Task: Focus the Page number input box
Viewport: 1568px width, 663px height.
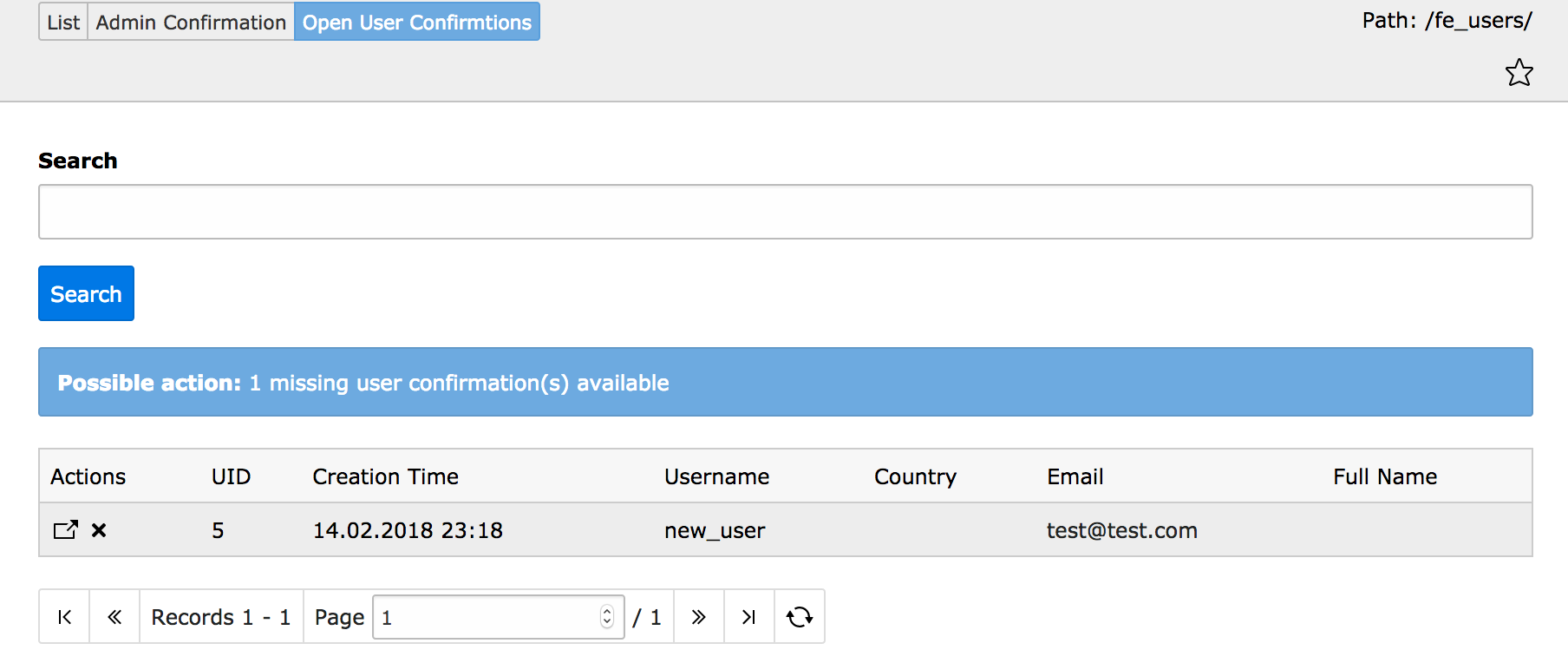Action: pos(486,617)
